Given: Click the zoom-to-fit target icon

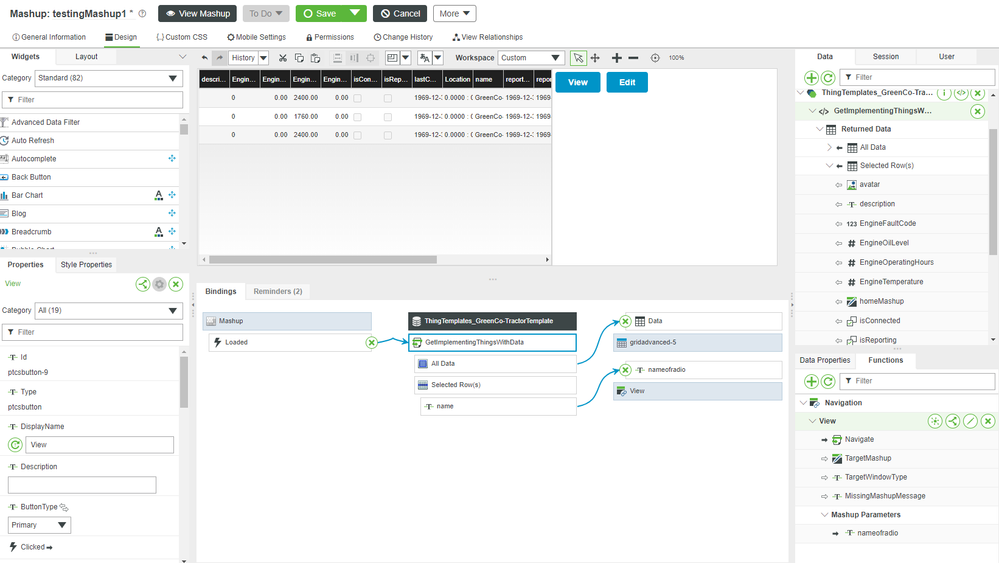Looking at the screenshot, I should coord(655,58).
